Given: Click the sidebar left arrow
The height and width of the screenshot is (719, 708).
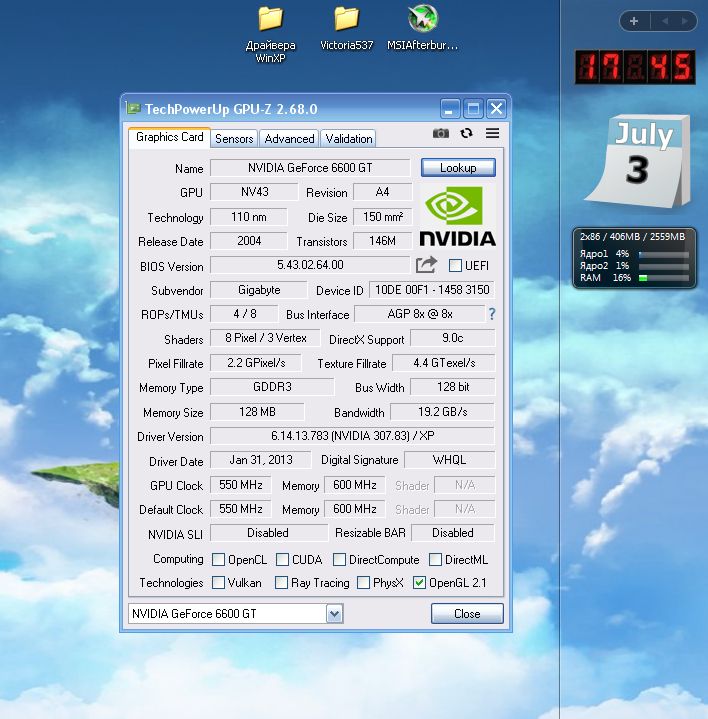Looking at the screenshot, I should [665, 21].
